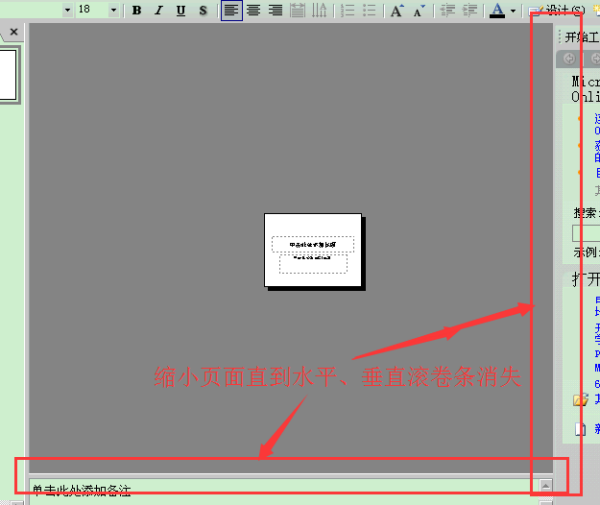The width and height of the screenshot is (600, 505).
Task: Click the 开始工作 task pane title
Action: point(582,37)
